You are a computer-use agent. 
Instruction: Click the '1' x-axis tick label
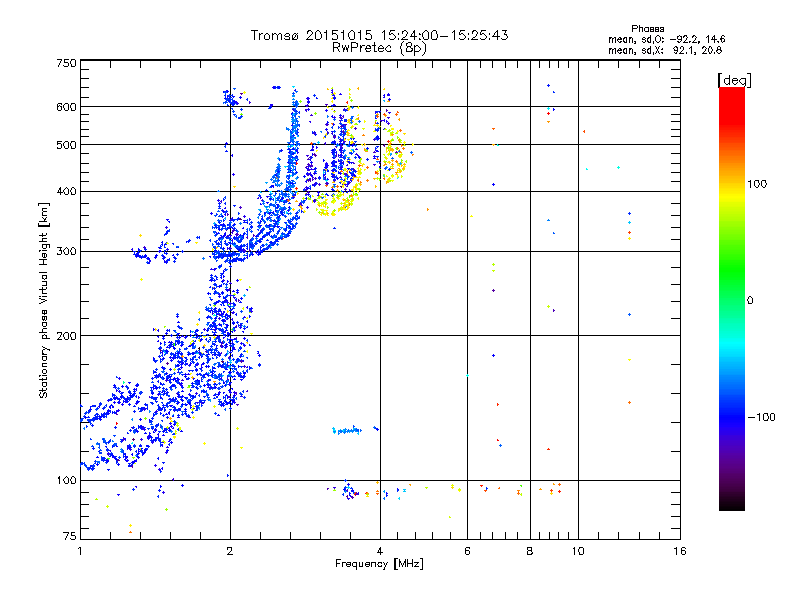click(80, 551)
